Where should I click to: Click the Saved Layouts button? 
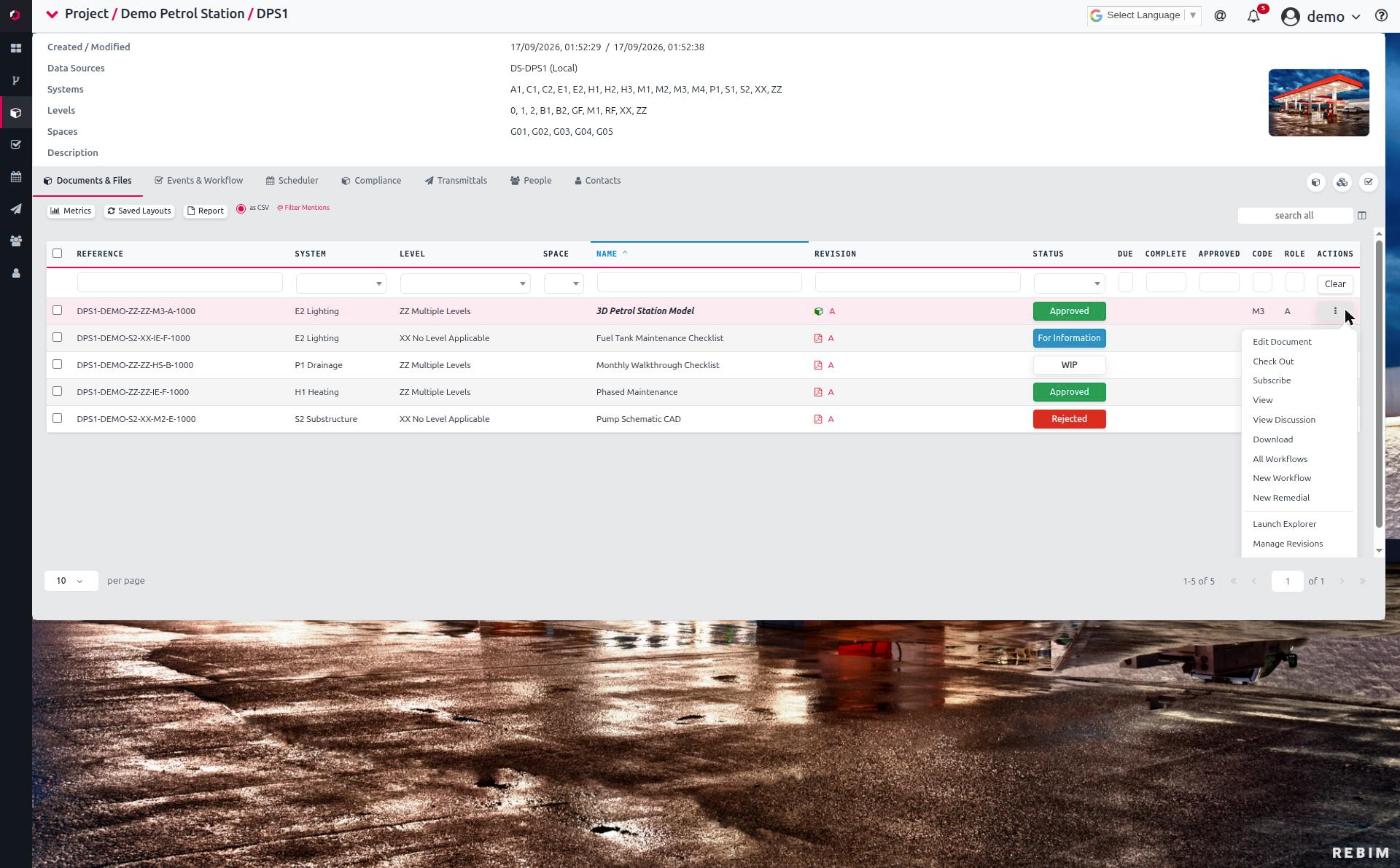[x=139, y=211]
